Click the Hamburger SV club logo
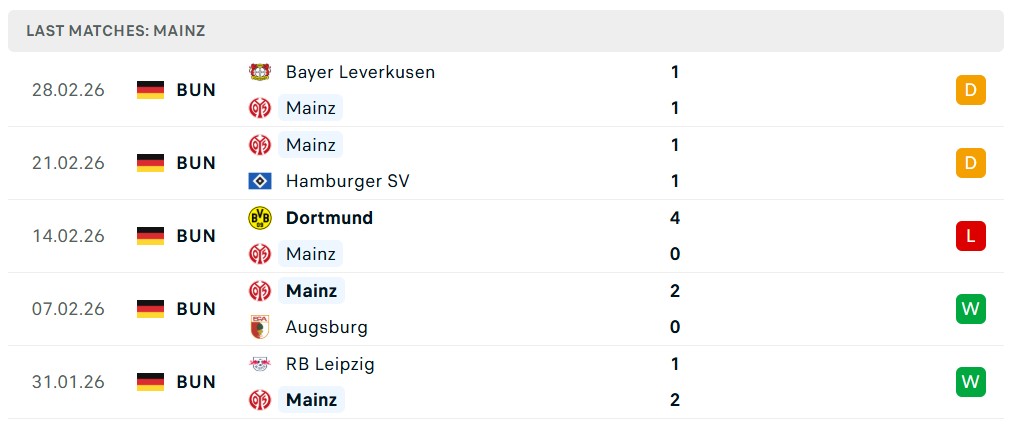1012x429 pixels. click(260, 181)
